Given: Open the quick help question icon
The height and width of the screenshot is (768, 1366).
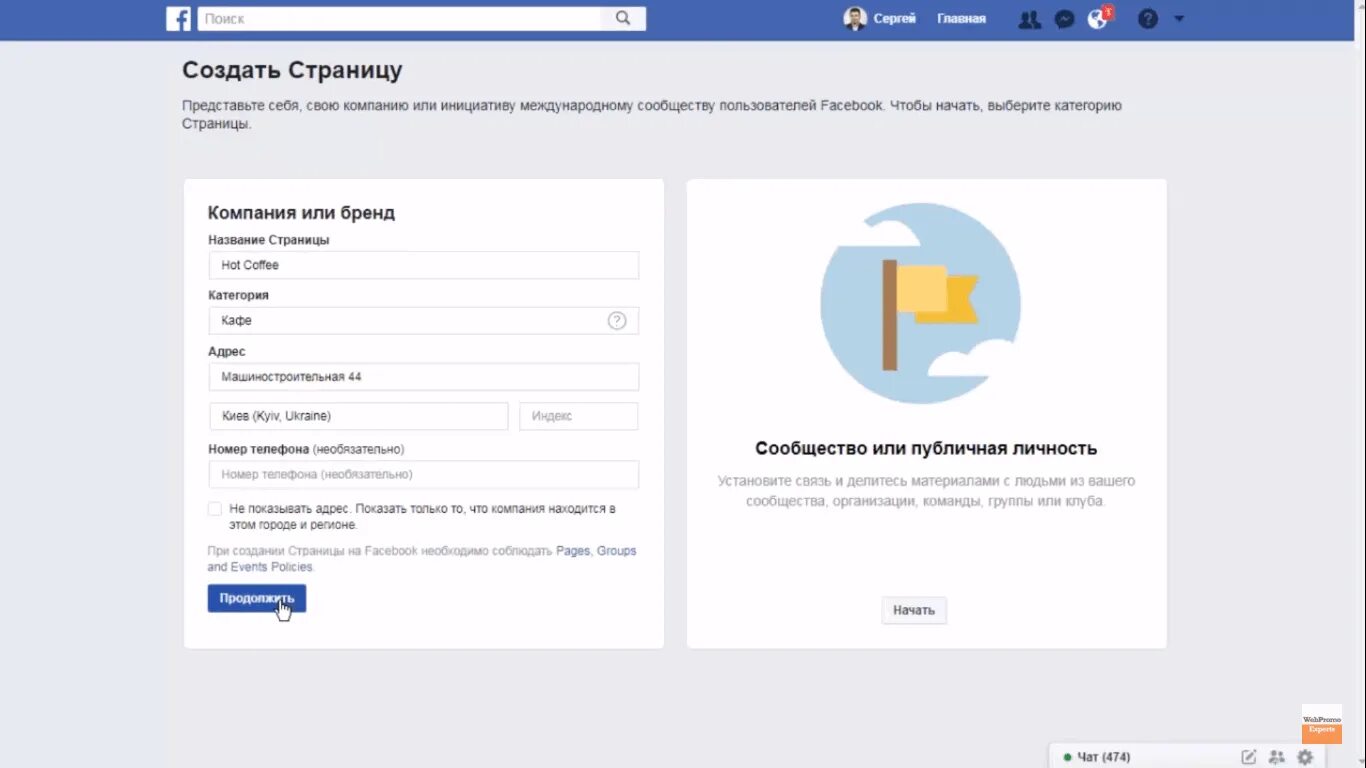Looking at the screenshot, I should click(1148, 19).
